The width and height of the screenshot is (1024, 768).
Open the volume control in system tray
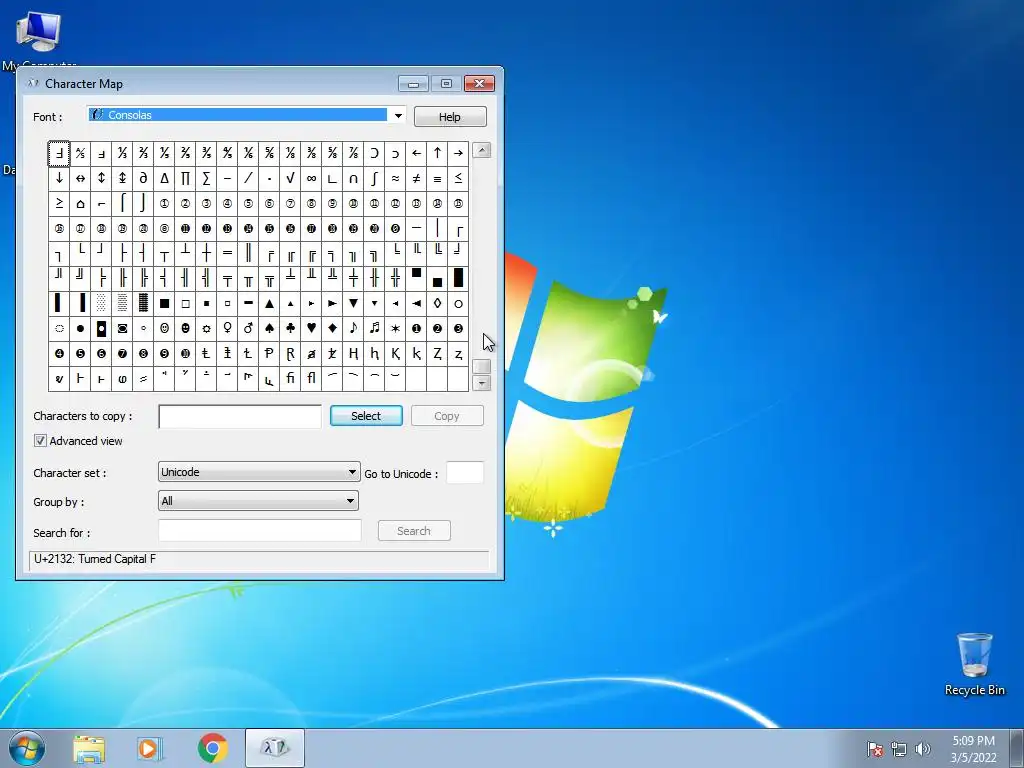[923, 749]
